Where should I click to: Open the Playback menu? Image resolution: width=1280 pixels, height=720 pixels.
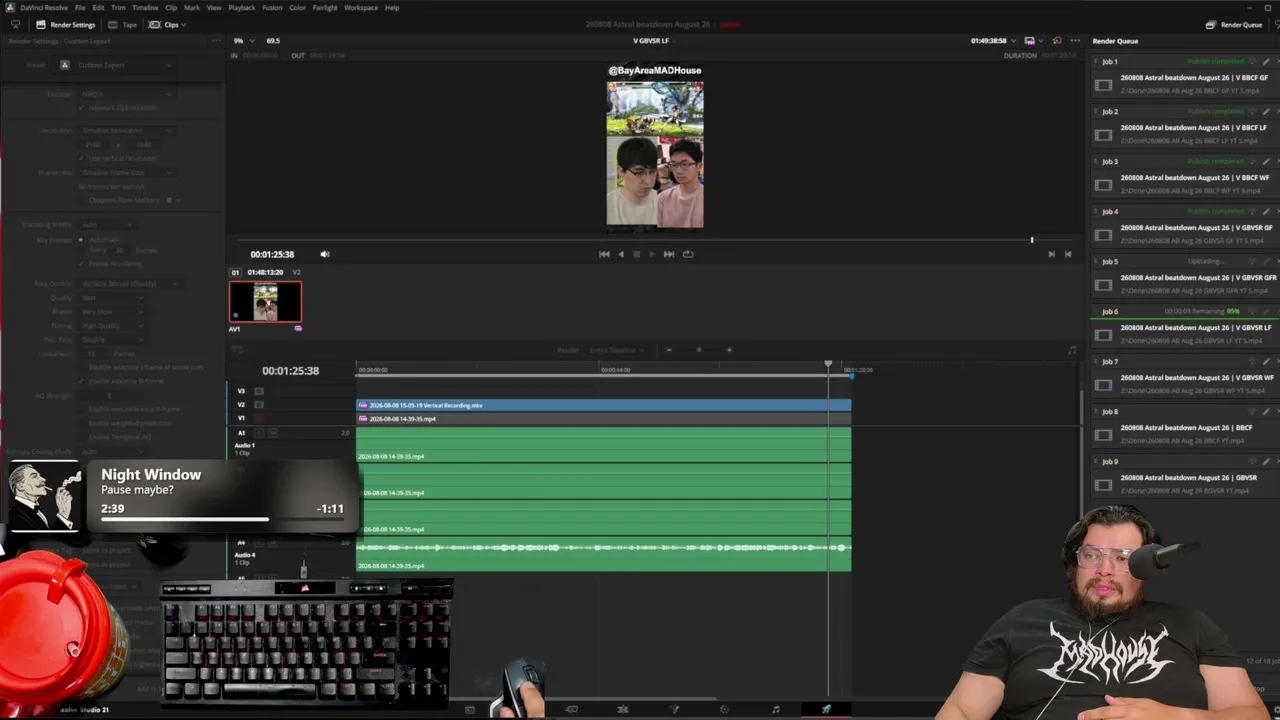(242, 7)
